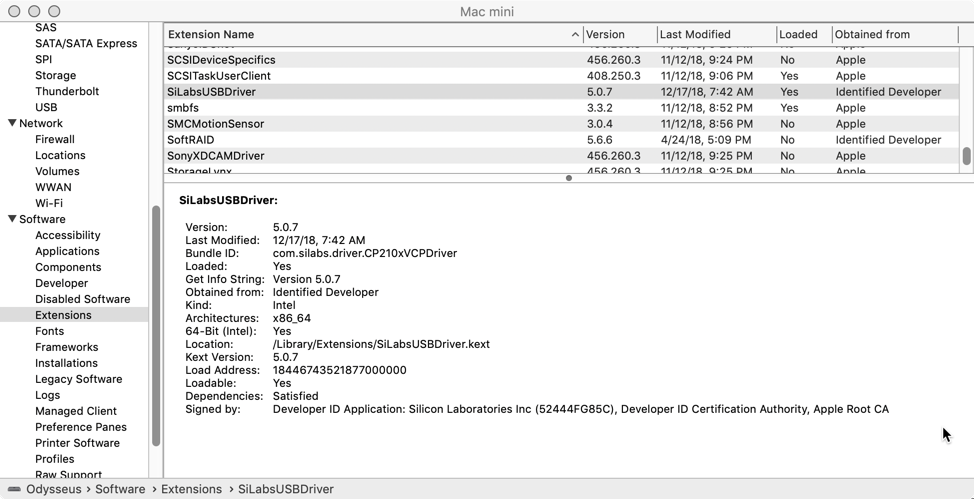Close the Mac mini window
This screenshot has height=499, width=974.
(x=15, y=11)
